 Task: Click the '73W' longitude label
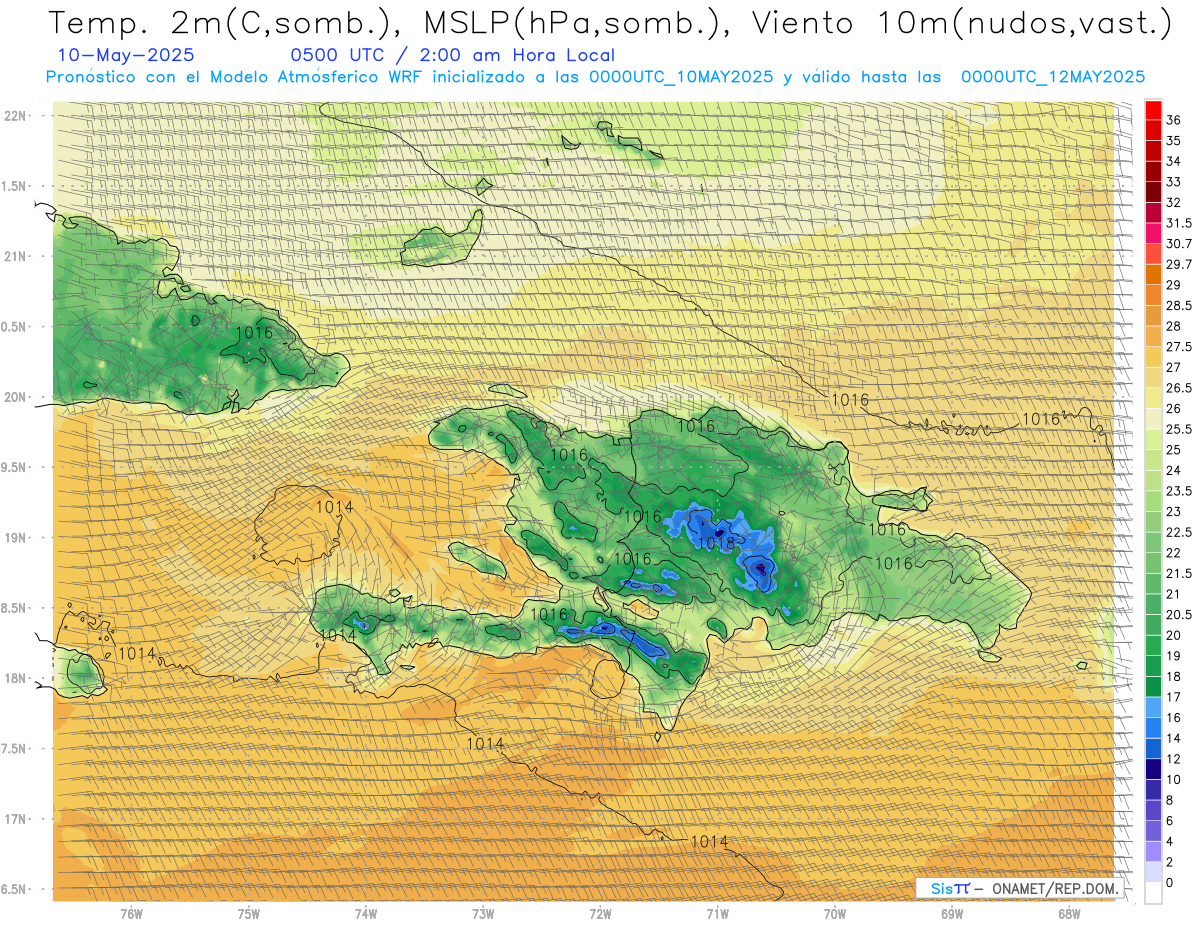pyautogui.click(x=483, y=914)
